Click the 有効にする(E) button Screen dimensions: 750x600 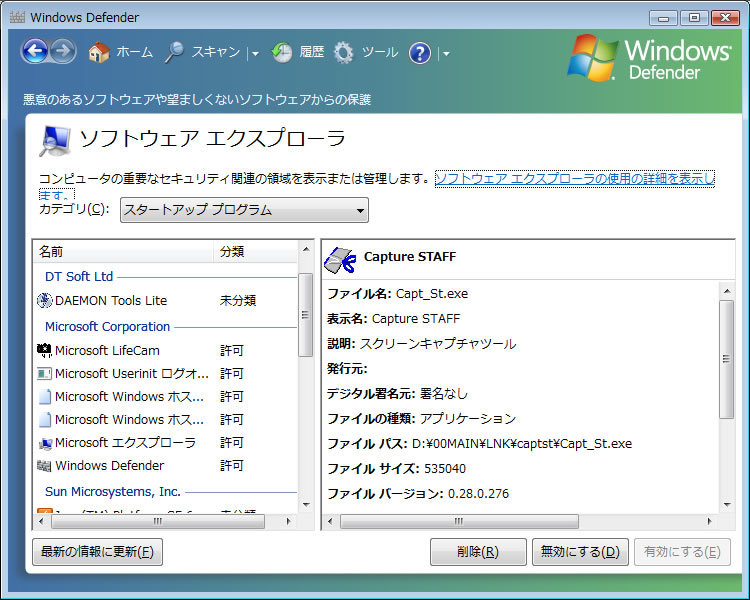tap(682, 552)
